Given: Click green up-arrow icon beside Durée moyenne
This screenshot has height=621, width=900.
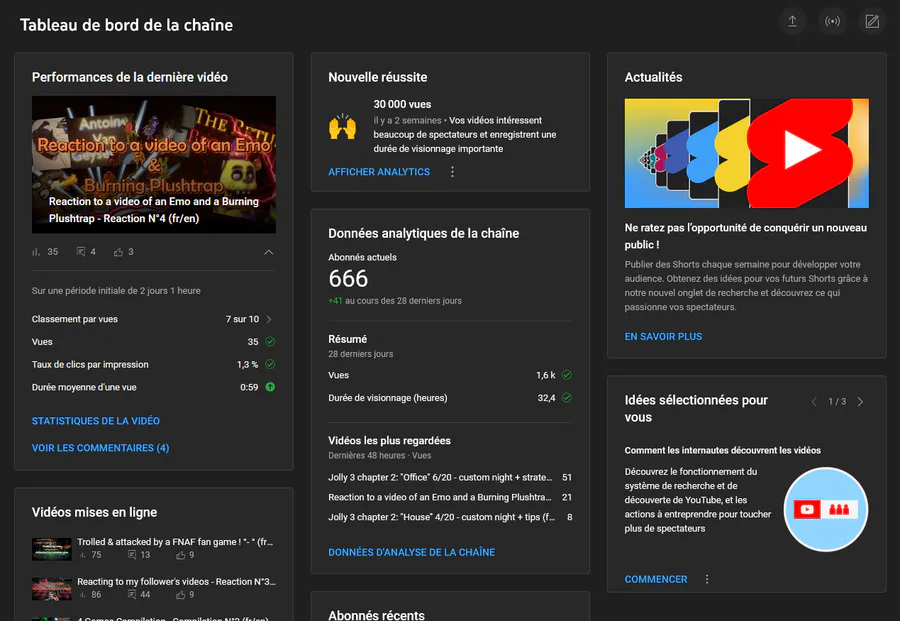Looking at the screenshot, I should 270,387.
